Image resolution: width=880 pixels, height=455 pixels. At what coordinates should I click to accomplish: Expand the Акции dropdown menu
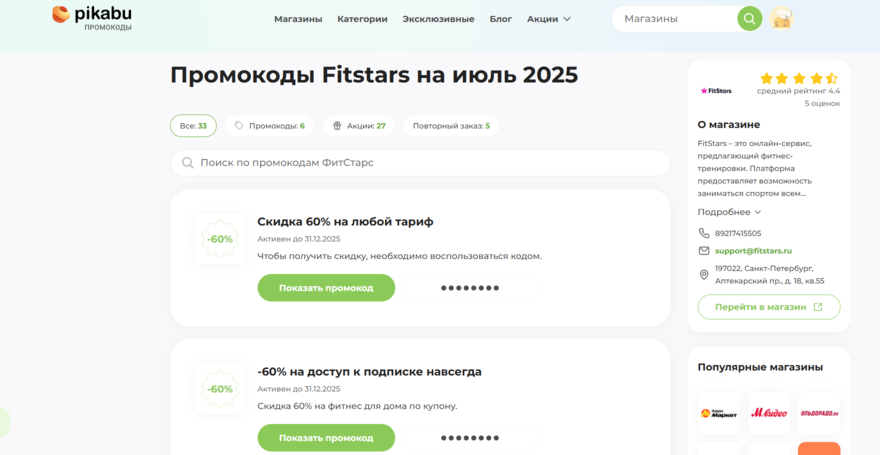(x=549, y=19)
